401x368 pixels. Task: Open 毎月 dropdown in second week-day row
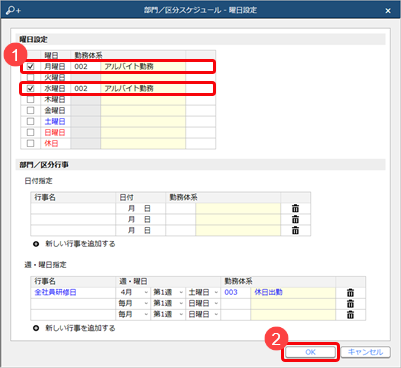point(133,304)
